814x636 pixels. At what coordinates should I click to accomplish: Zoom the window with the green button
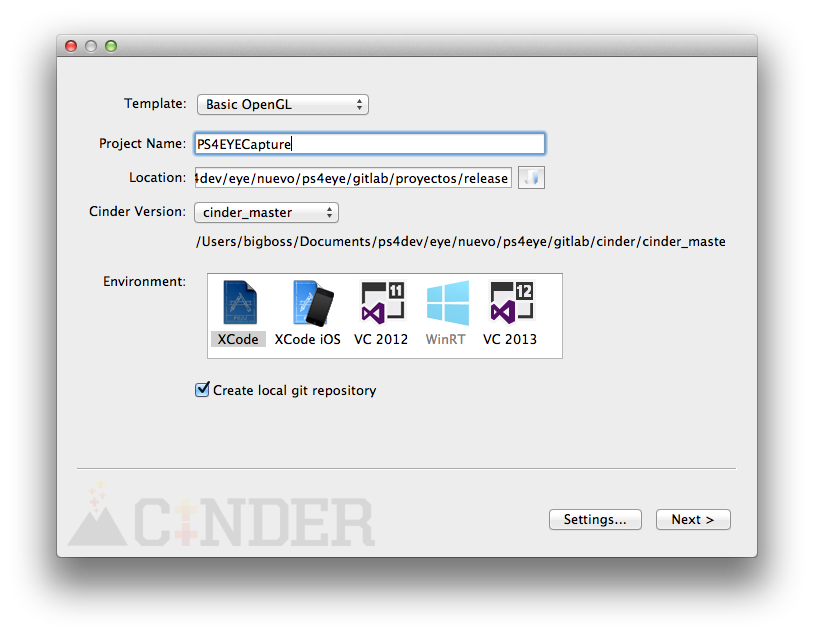pos(111,46)
